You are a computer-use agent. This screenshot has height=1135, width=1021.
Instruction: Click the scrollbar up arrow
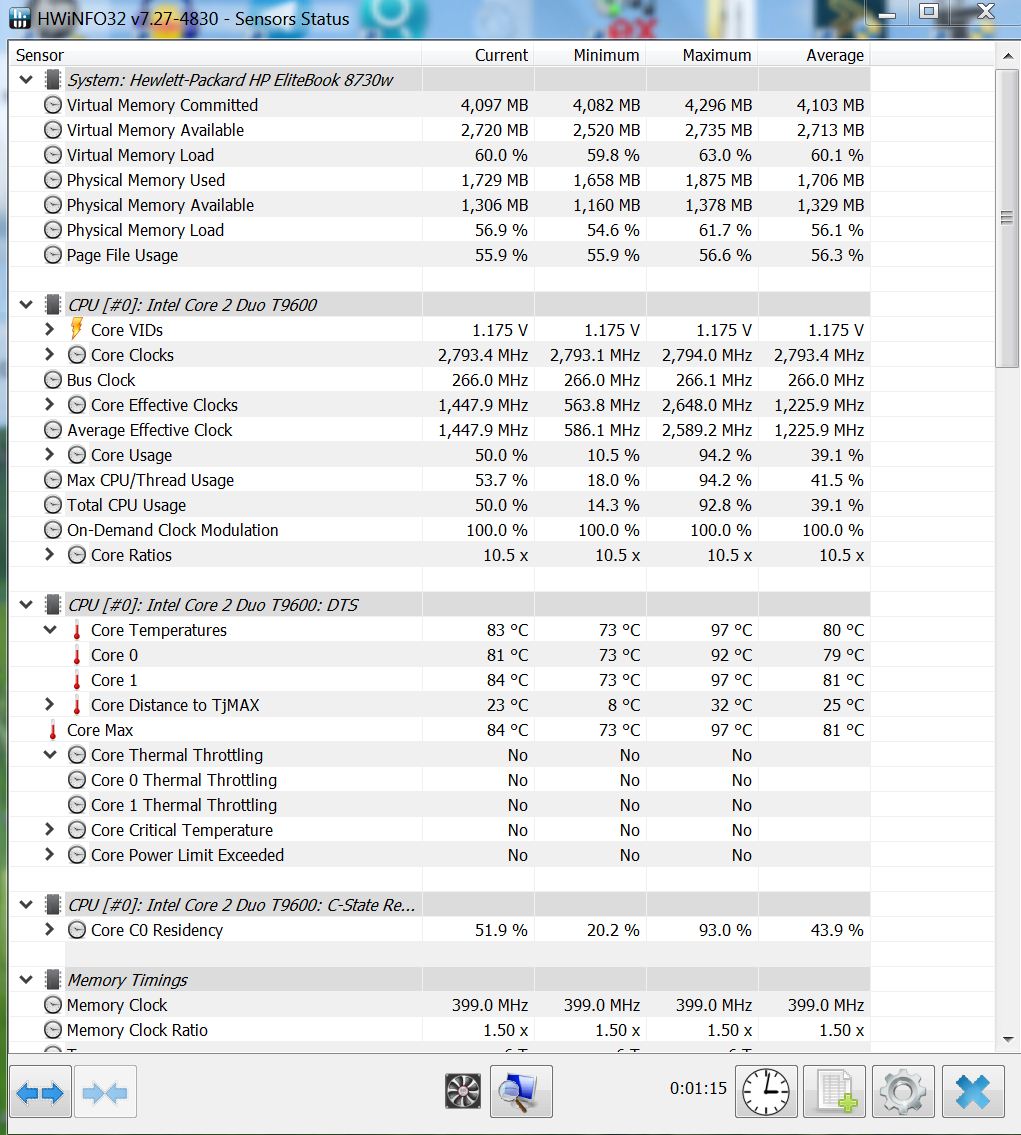(1007, 56)
